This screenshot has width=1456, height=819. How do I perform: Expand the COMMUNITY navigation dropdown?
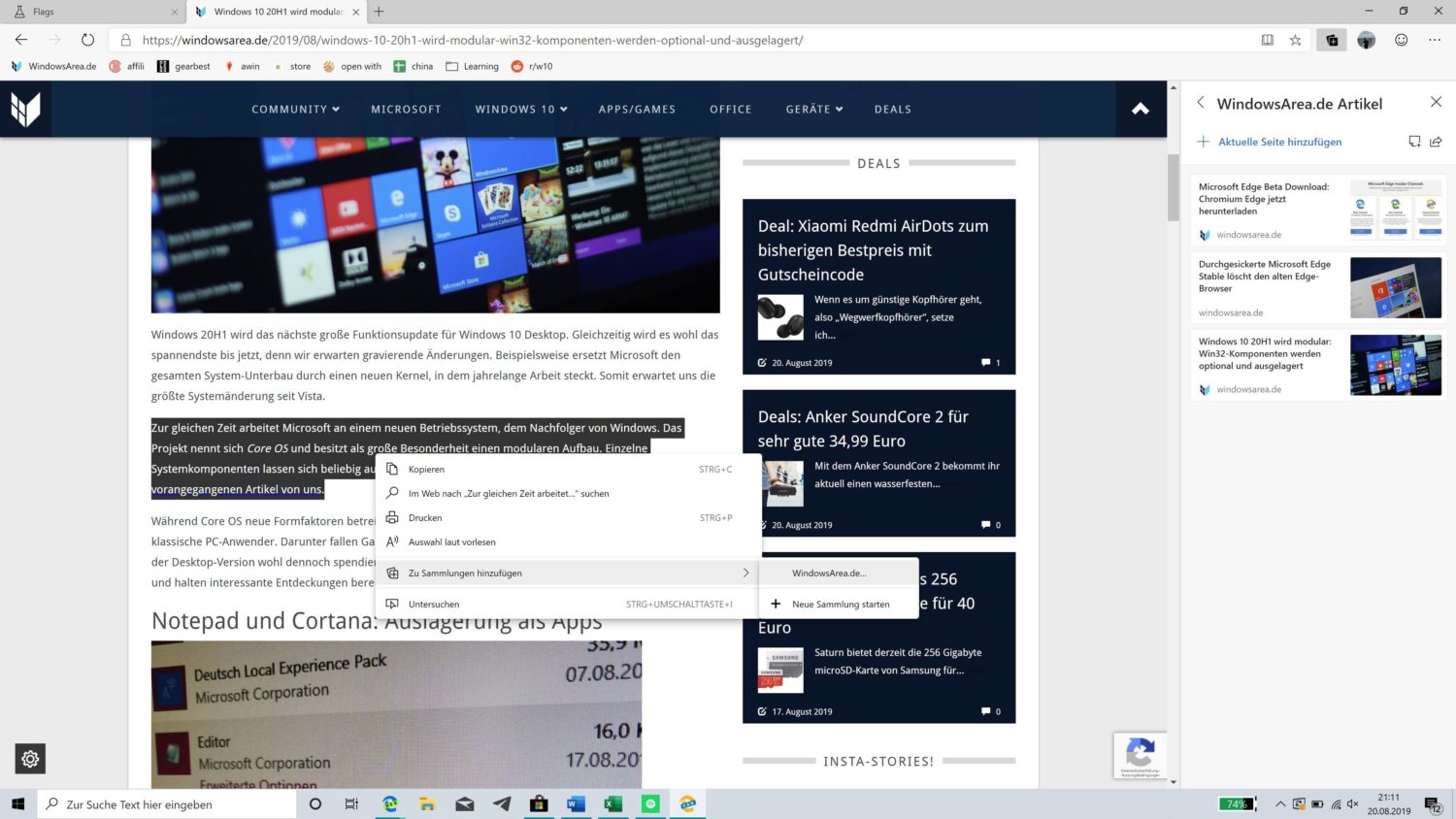[x=295, y=109]
